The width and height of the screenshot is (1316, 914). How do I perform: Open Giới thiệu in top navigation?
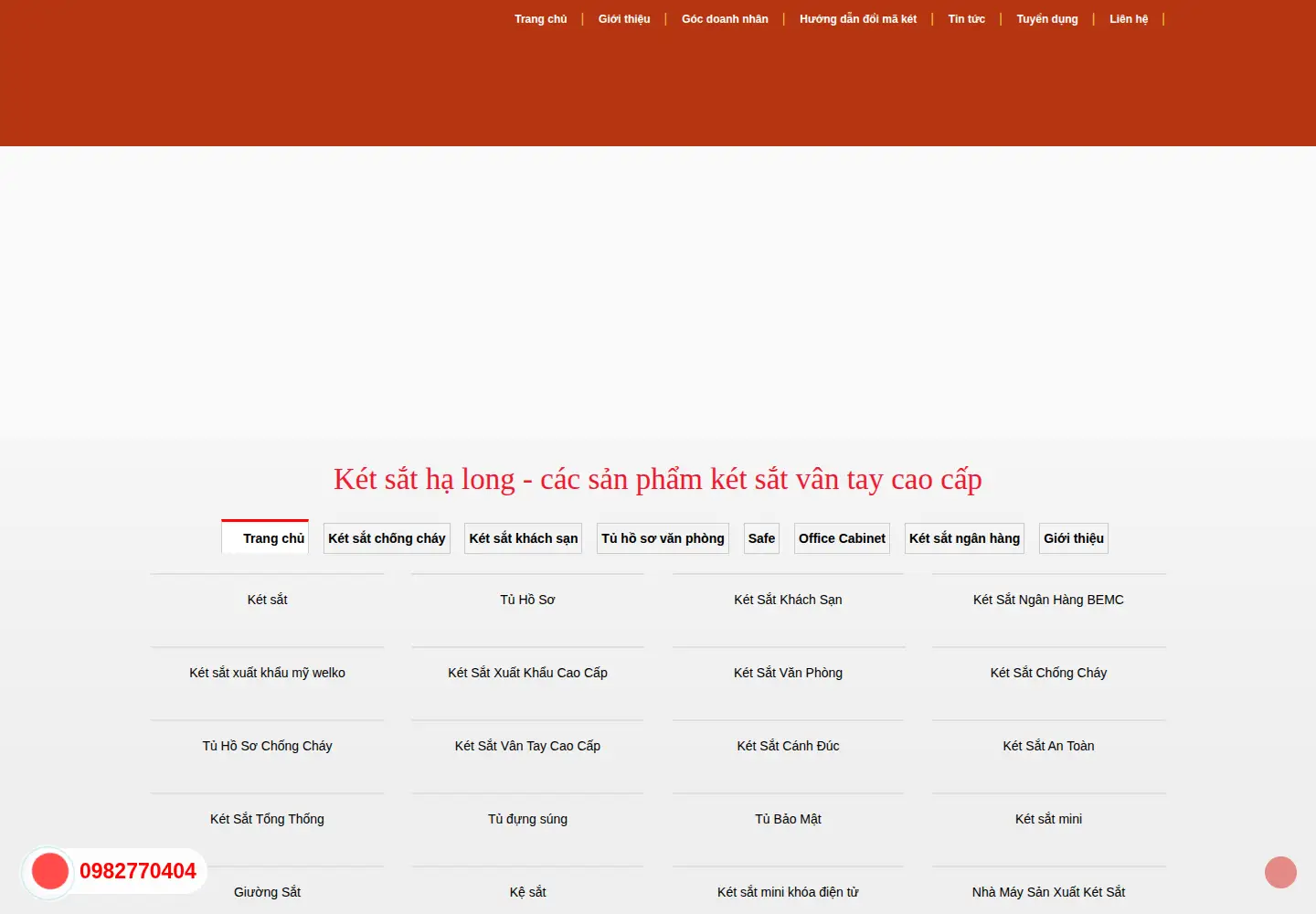click(624, 19)
